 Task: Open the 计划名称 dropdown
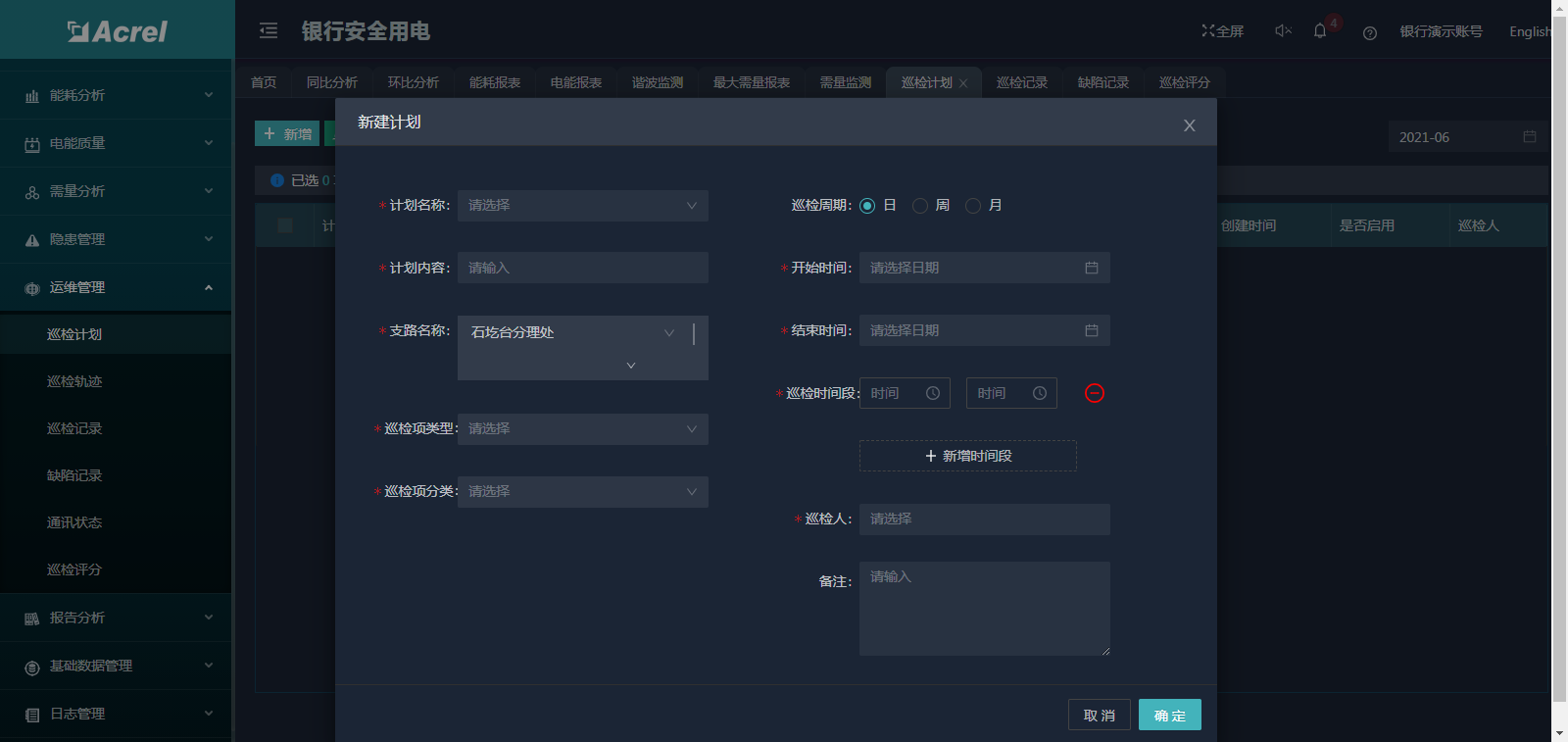[583, 206]
